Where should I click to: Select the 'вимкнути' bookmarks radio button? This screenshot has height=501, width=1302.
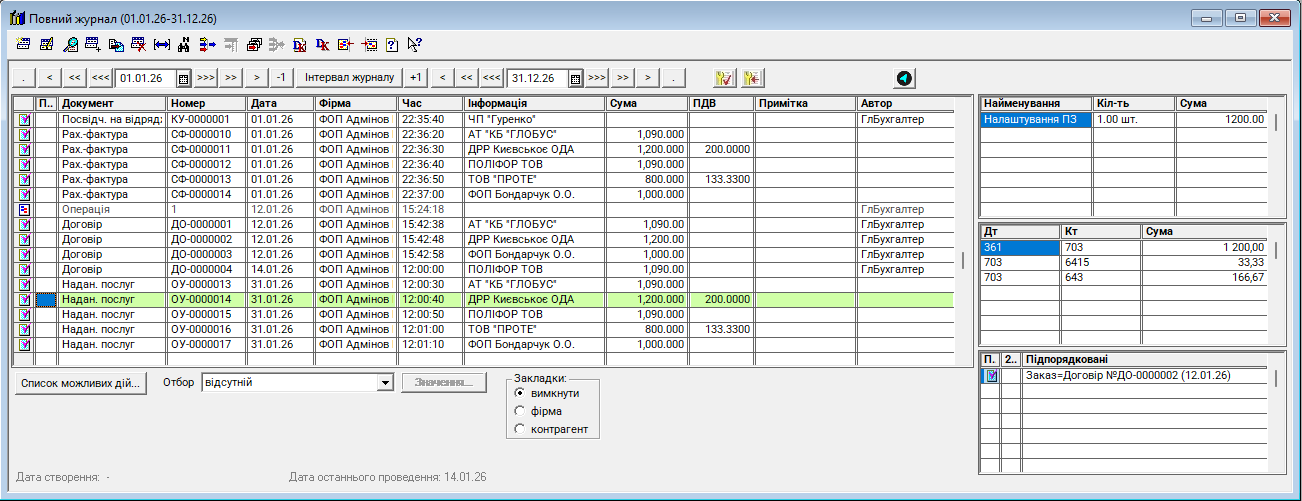519,393
